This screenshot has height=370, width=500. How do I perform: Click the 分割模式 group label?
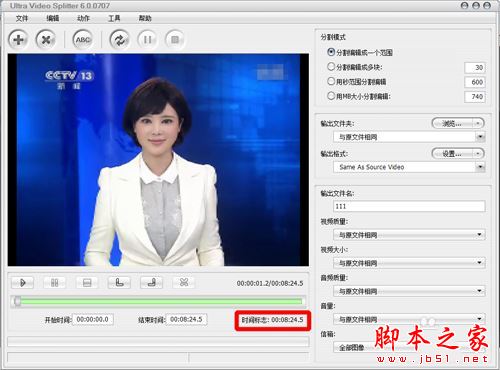tap(333, 37)
